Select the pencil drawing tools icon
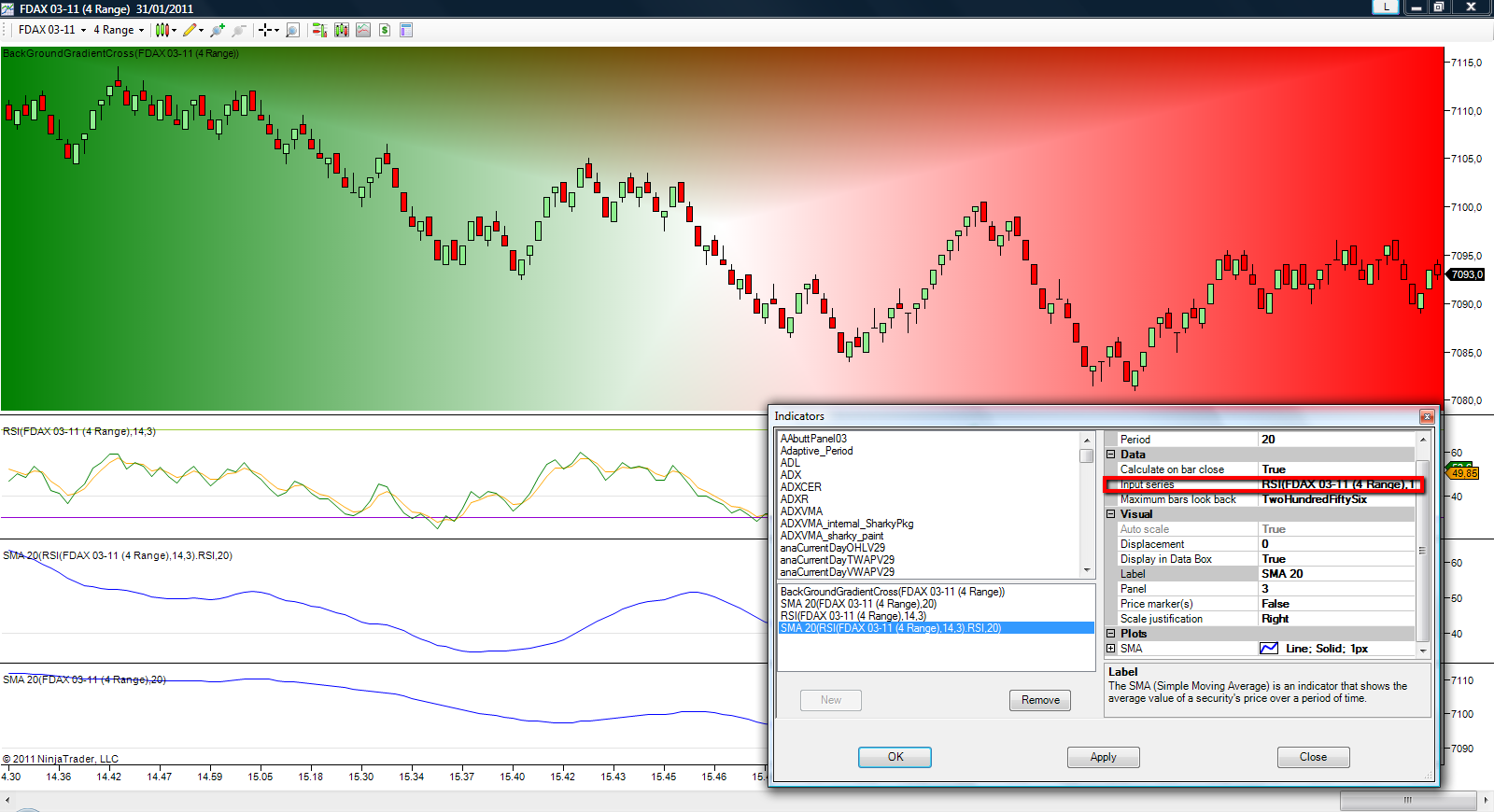Viewport: 1494px width, 812px height. [189, 30]
